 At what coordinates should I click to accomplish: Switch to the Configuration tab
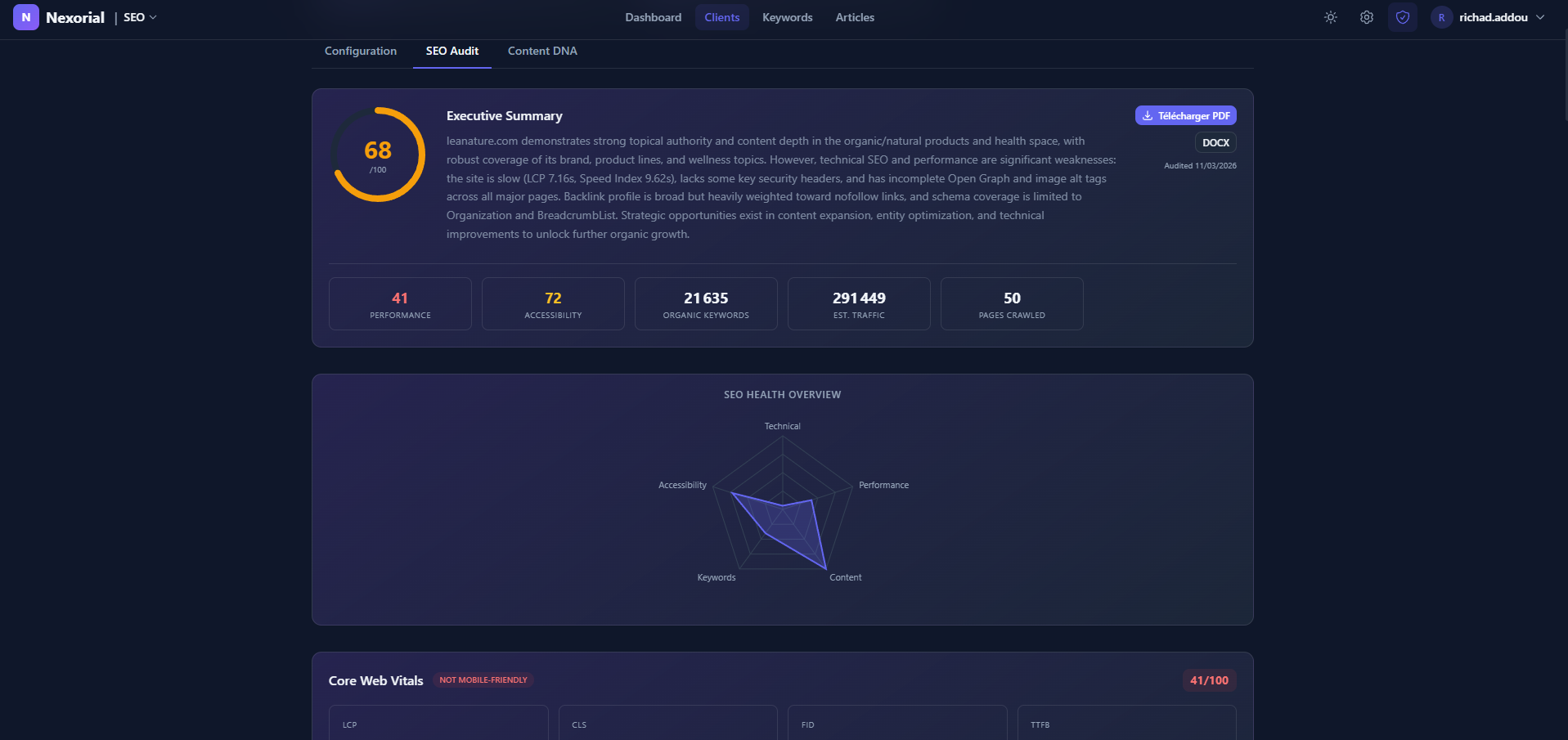360,51
